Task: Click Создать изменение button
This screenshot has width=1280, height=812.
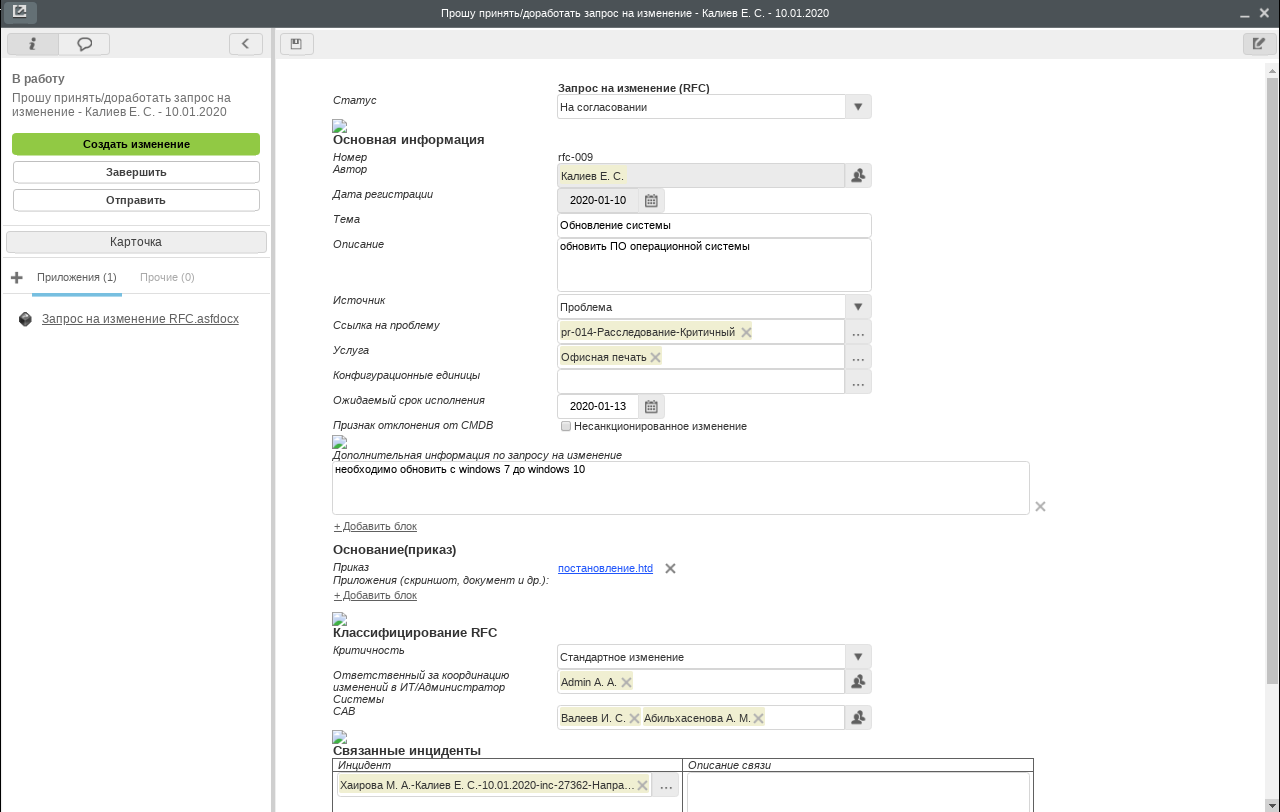Action: [x=136, y=144]
